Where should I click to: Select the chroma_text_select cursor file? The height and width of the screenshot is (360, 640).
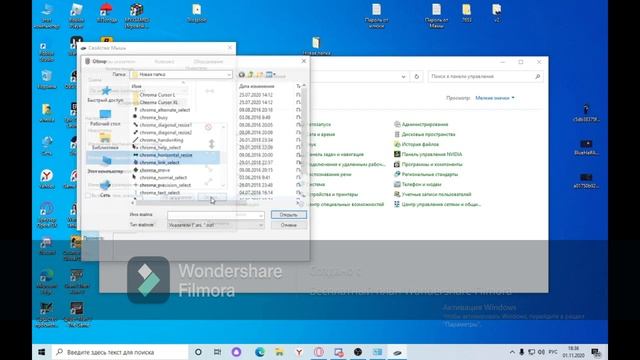(x=160, y=193)
